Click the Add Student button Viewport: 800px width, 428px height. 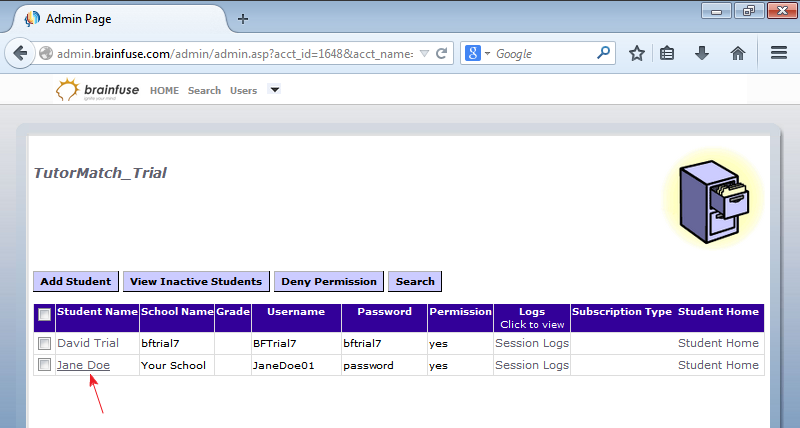76,281
